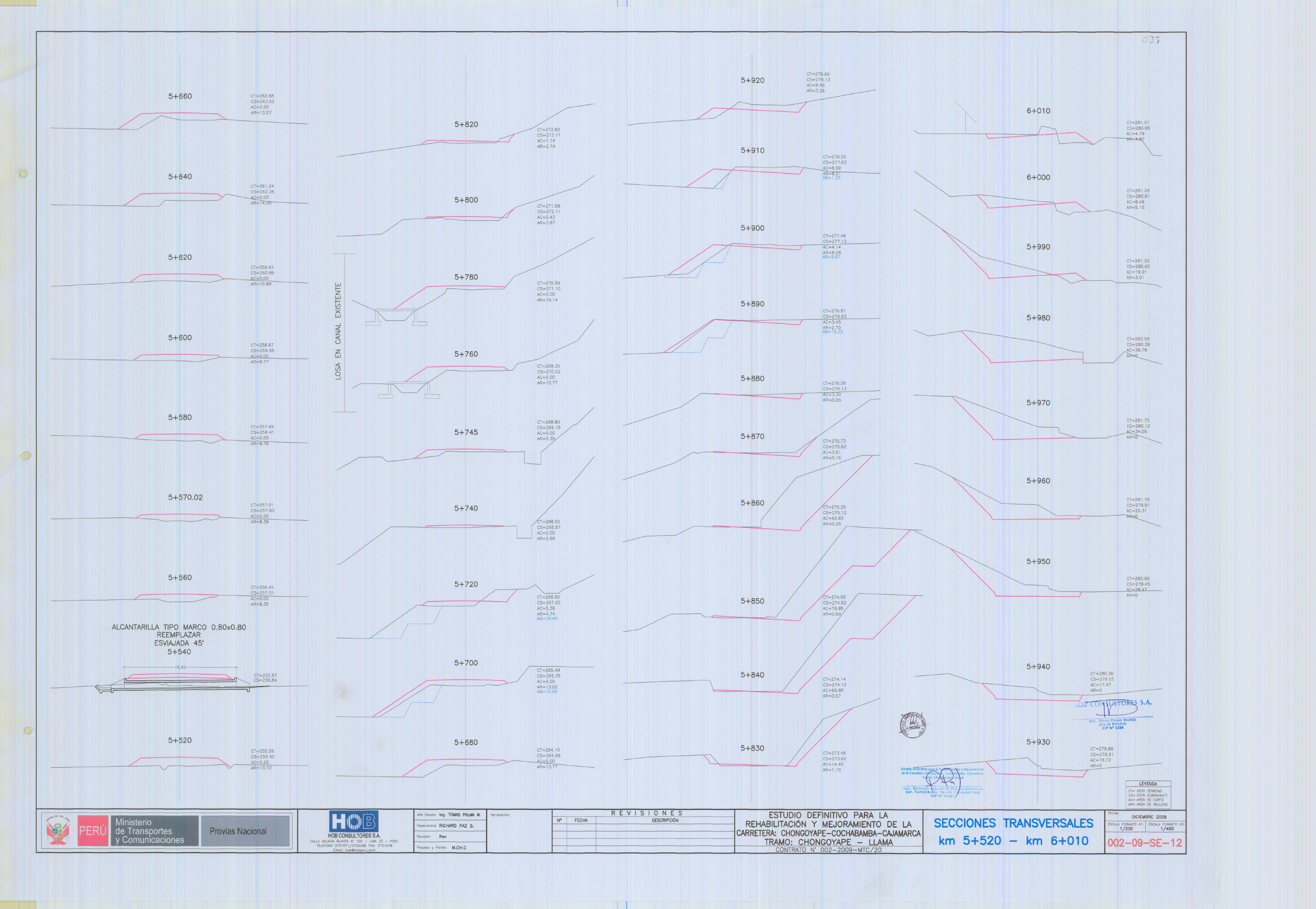The height and width of the screenshot is (909, 1316).
Task: Select 'CONTRATO N° 002-2009-MTC/20' text
Action: [x=828, y=850]
